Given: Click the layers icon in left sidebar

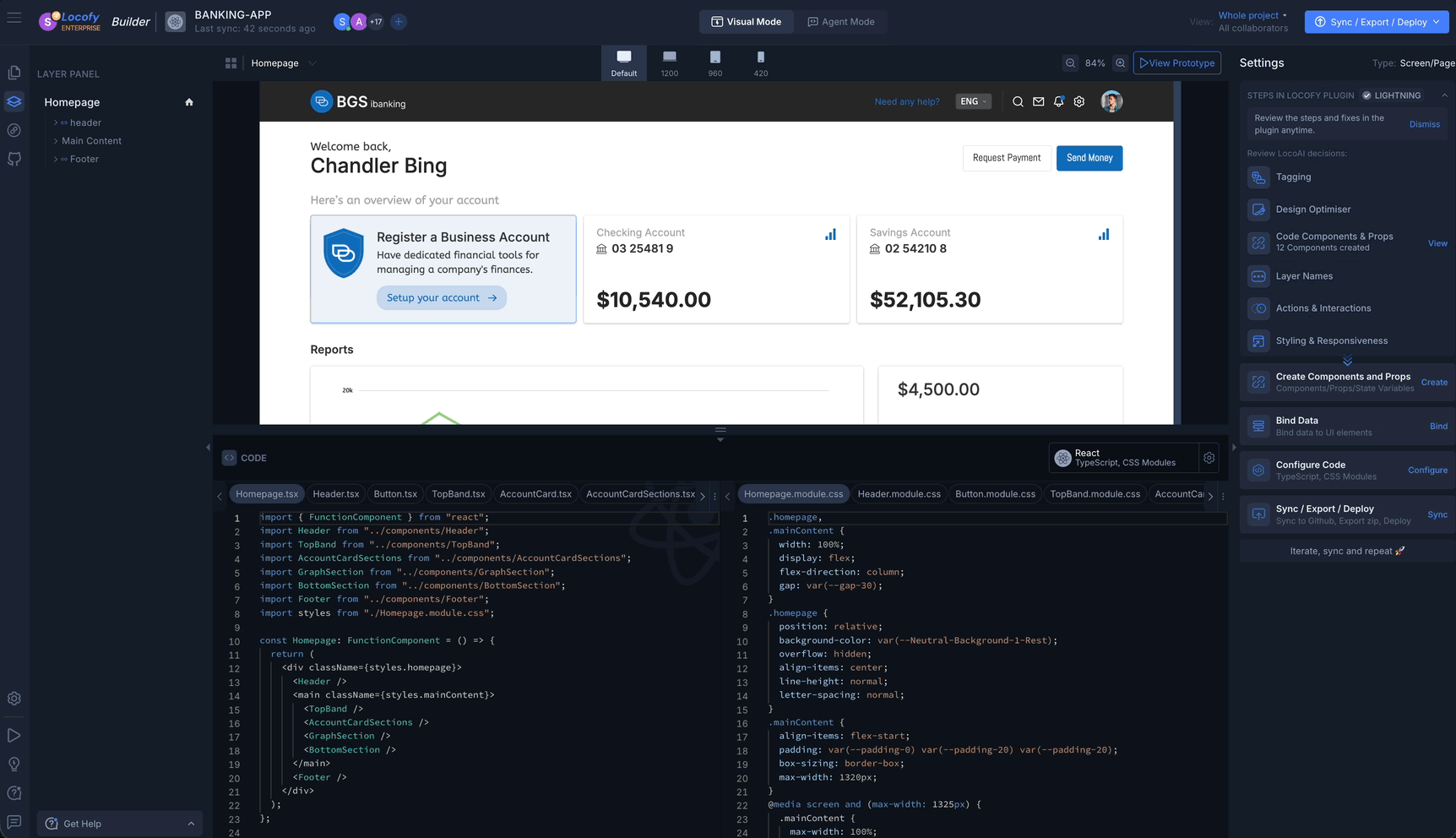Looking at the screenshot, I should (x=14, y=101).
